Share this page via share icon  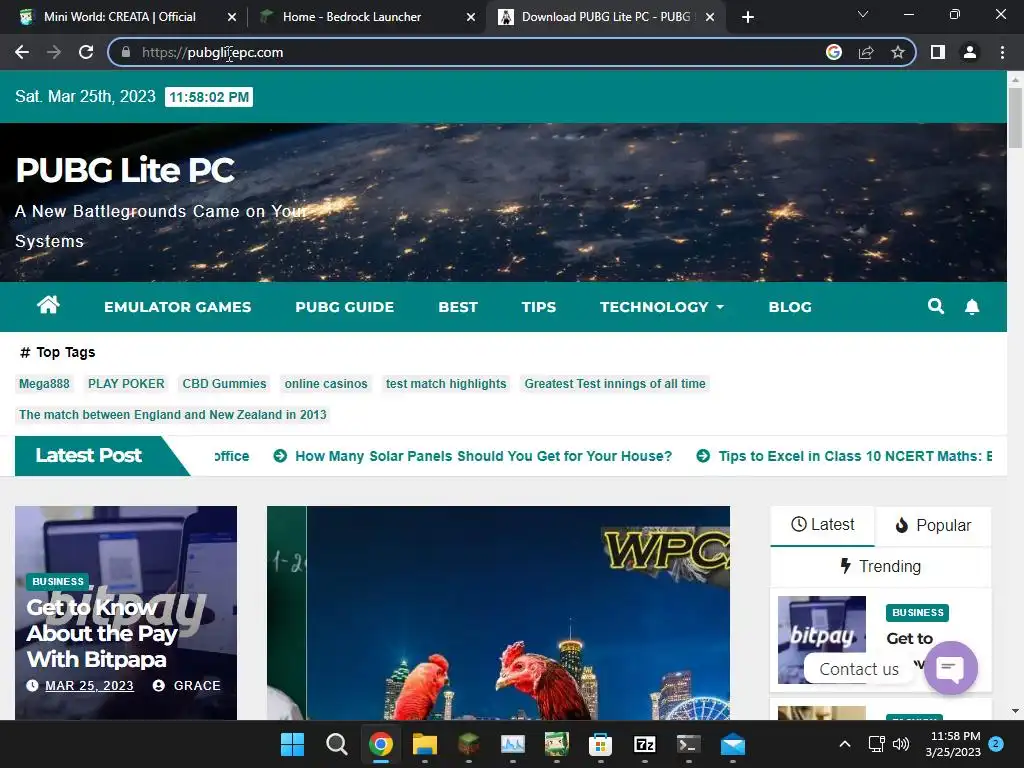(x=866, y=52)
